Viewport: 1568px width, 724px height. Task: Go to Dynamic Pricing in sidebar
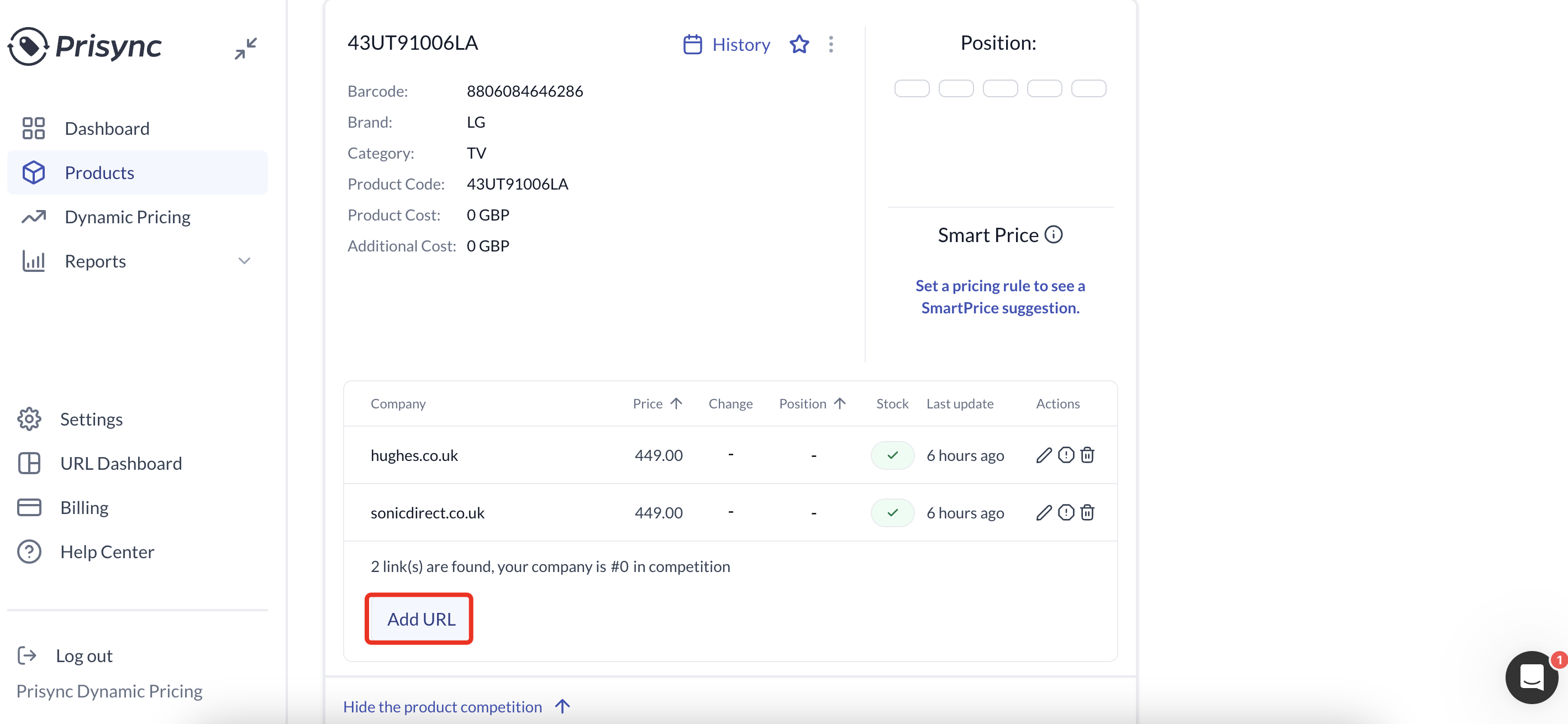pyautogui.click(x=127, y=217)
